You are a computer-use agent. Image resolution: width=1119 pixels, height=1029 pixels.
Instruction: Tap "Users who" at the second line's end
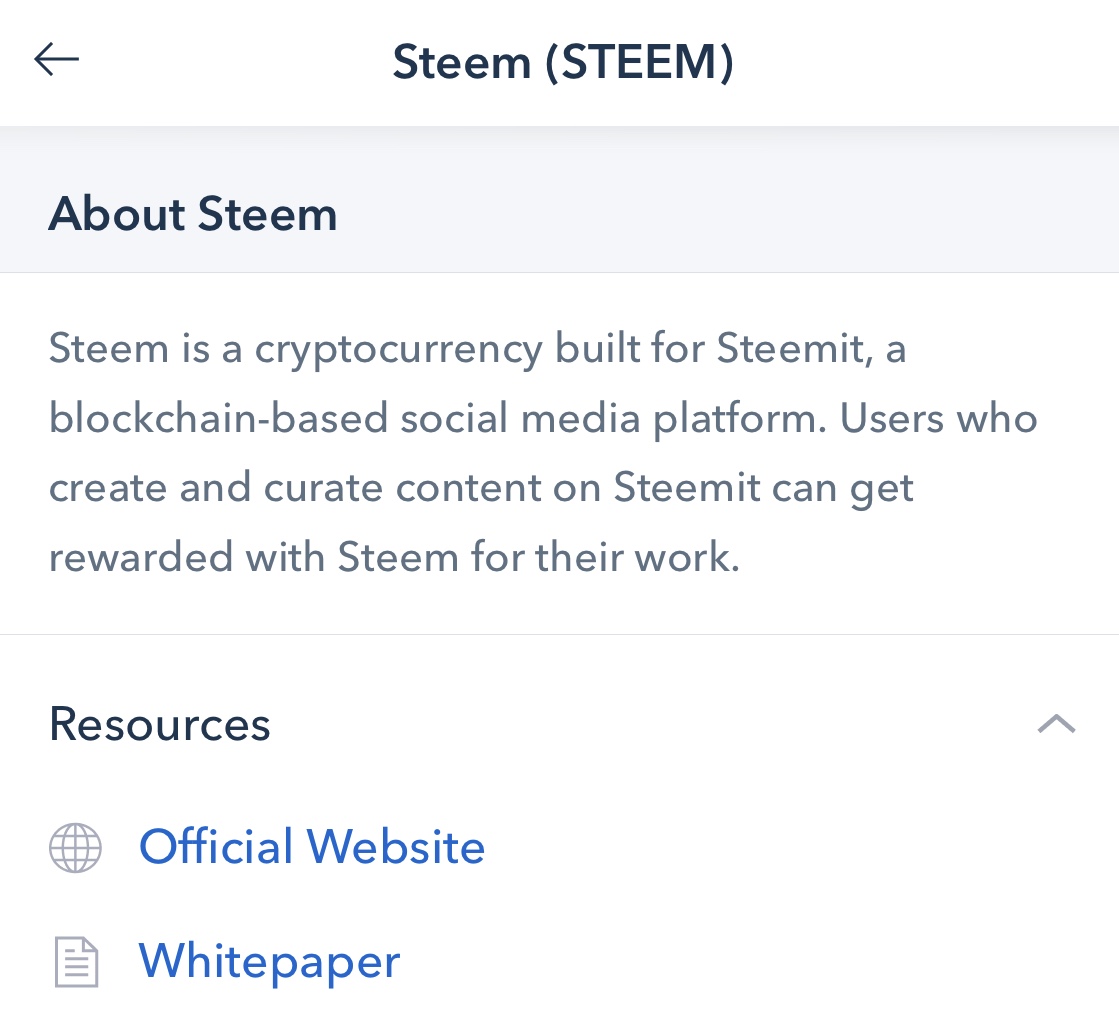pos(938,418)
